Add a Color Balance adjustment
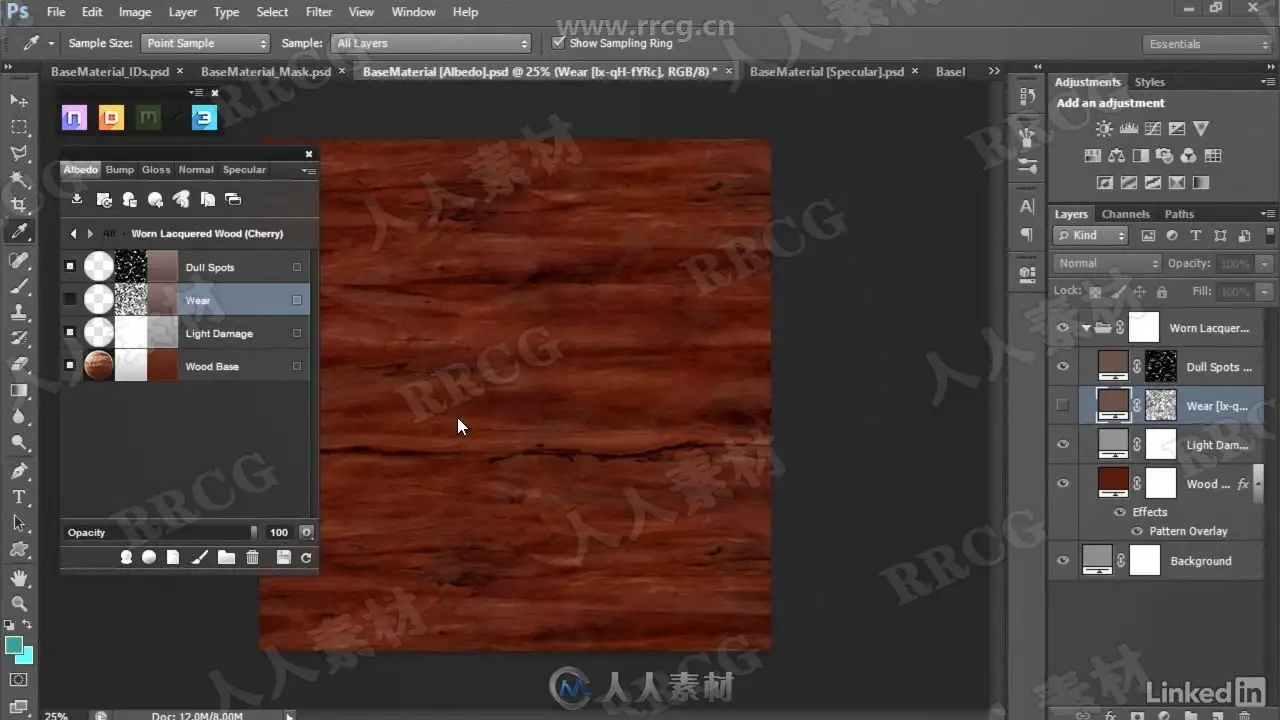Screen dimensions: 1280x720 point(1116,156)
